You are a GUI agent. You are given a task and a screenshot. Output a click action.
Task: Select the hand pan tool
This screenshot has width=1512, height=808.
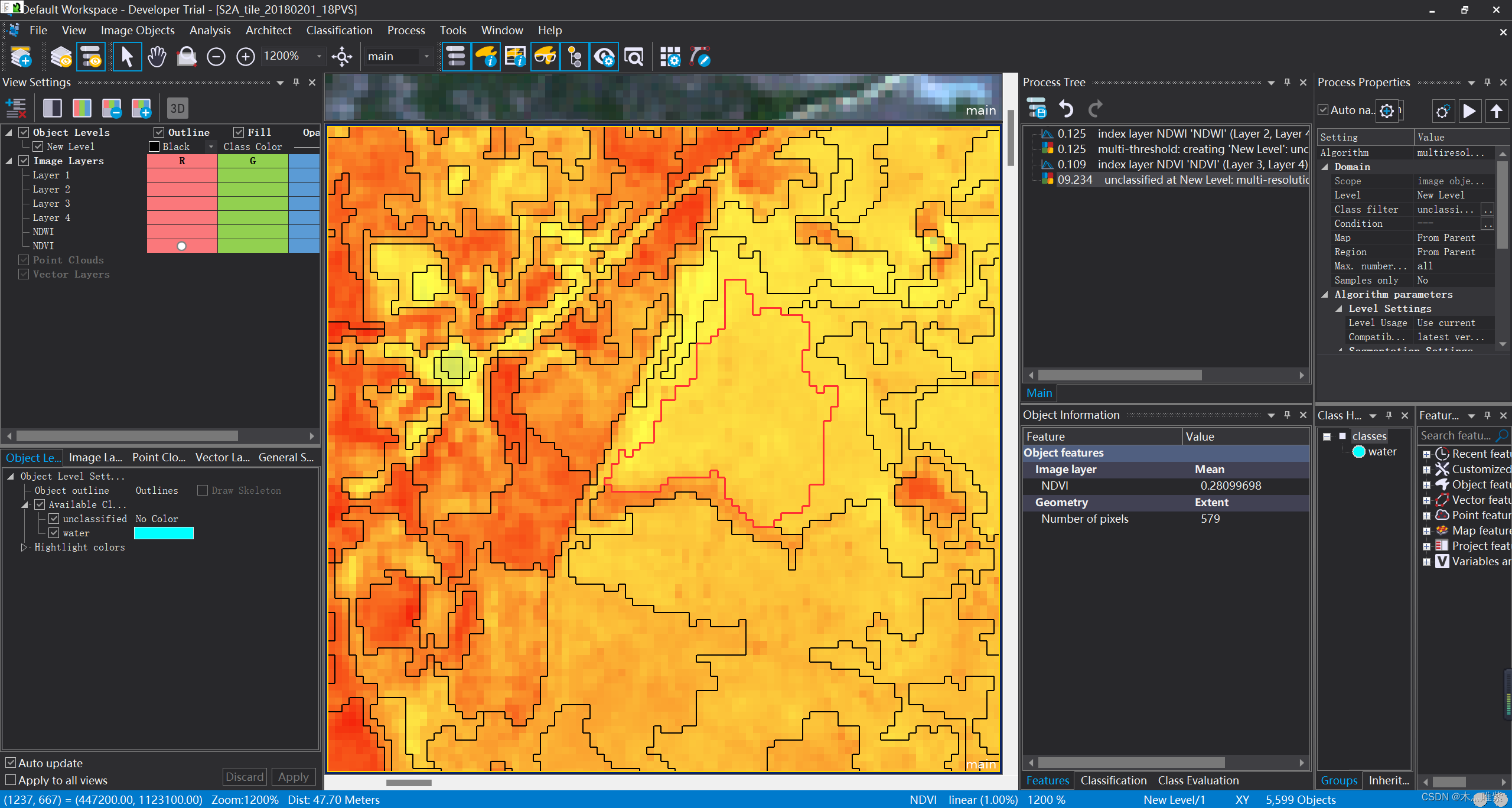pyautogui.click(x=157, y=57)
